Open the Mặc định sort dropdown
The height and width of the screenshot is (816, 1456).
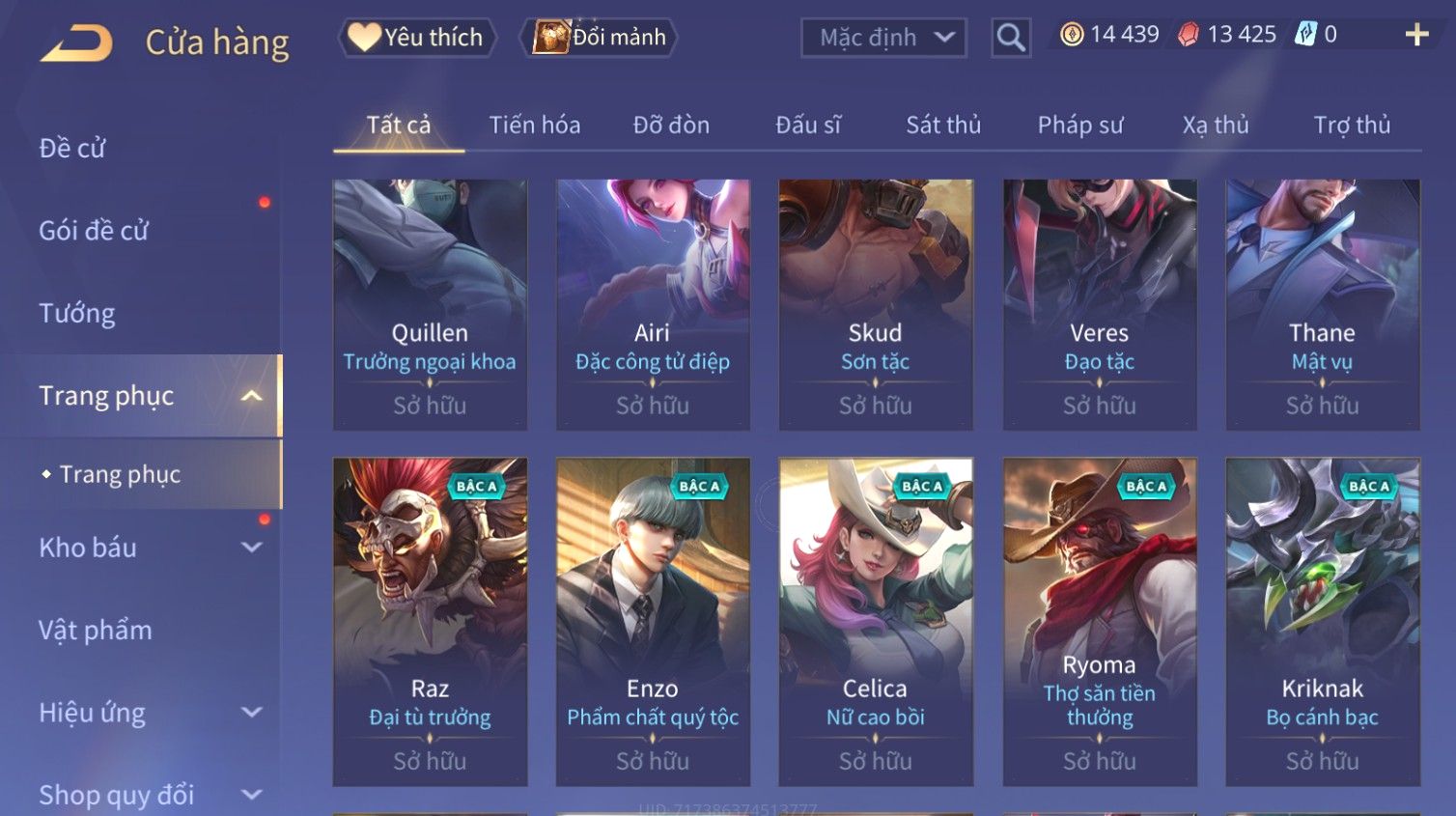pyautogui.click(x=883, y=38)
